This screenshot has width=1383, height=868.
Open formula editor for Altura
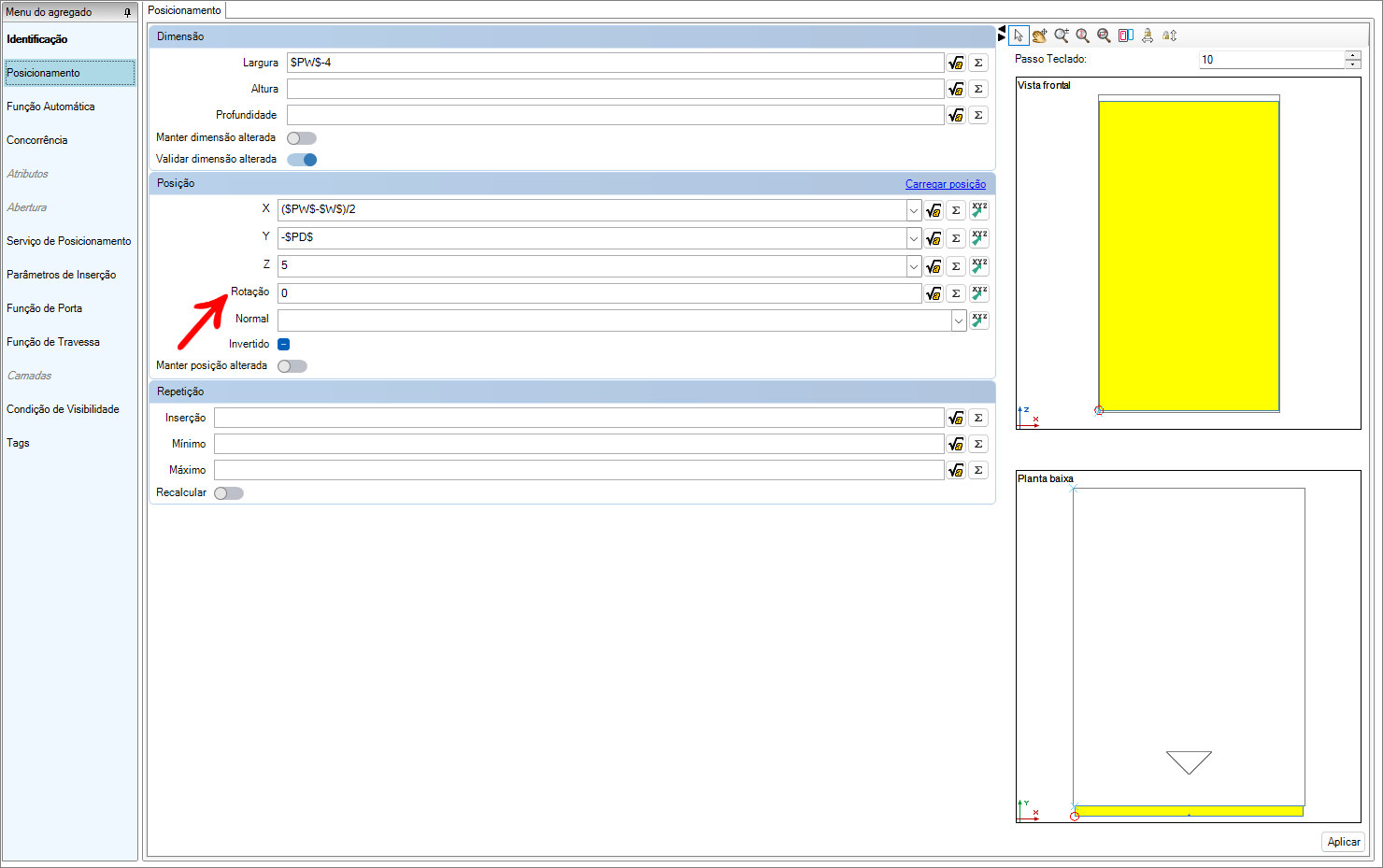(x=956, y=89)
